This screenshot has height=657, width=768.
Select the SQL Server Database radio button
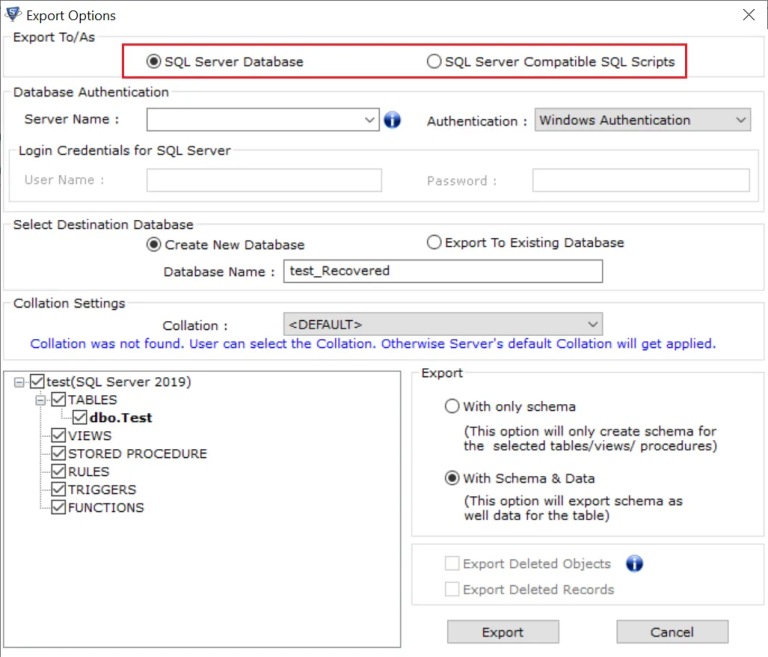click(x=154, y=62)
